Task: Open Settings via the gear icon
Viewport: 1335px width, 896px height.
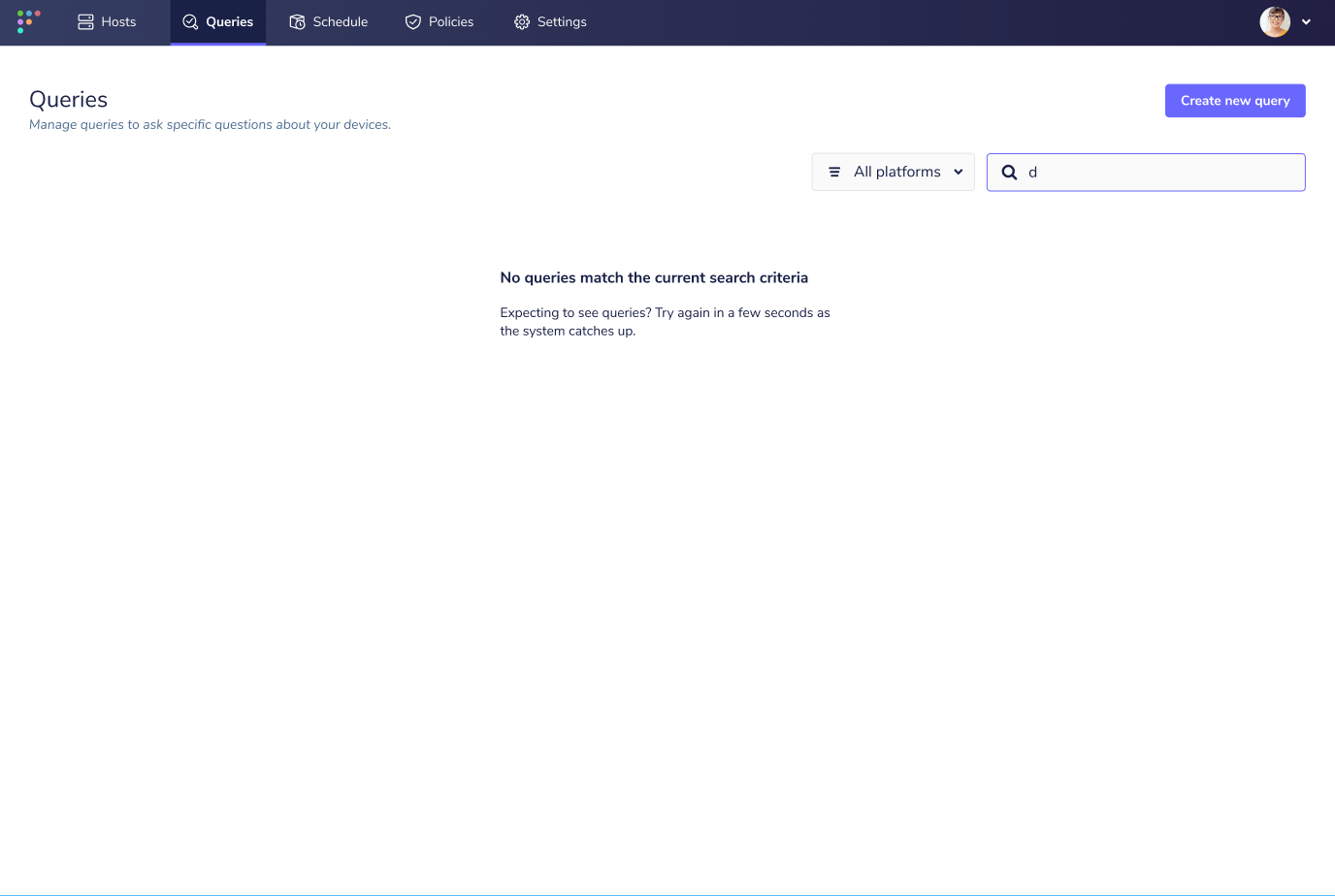Action: 521,21
